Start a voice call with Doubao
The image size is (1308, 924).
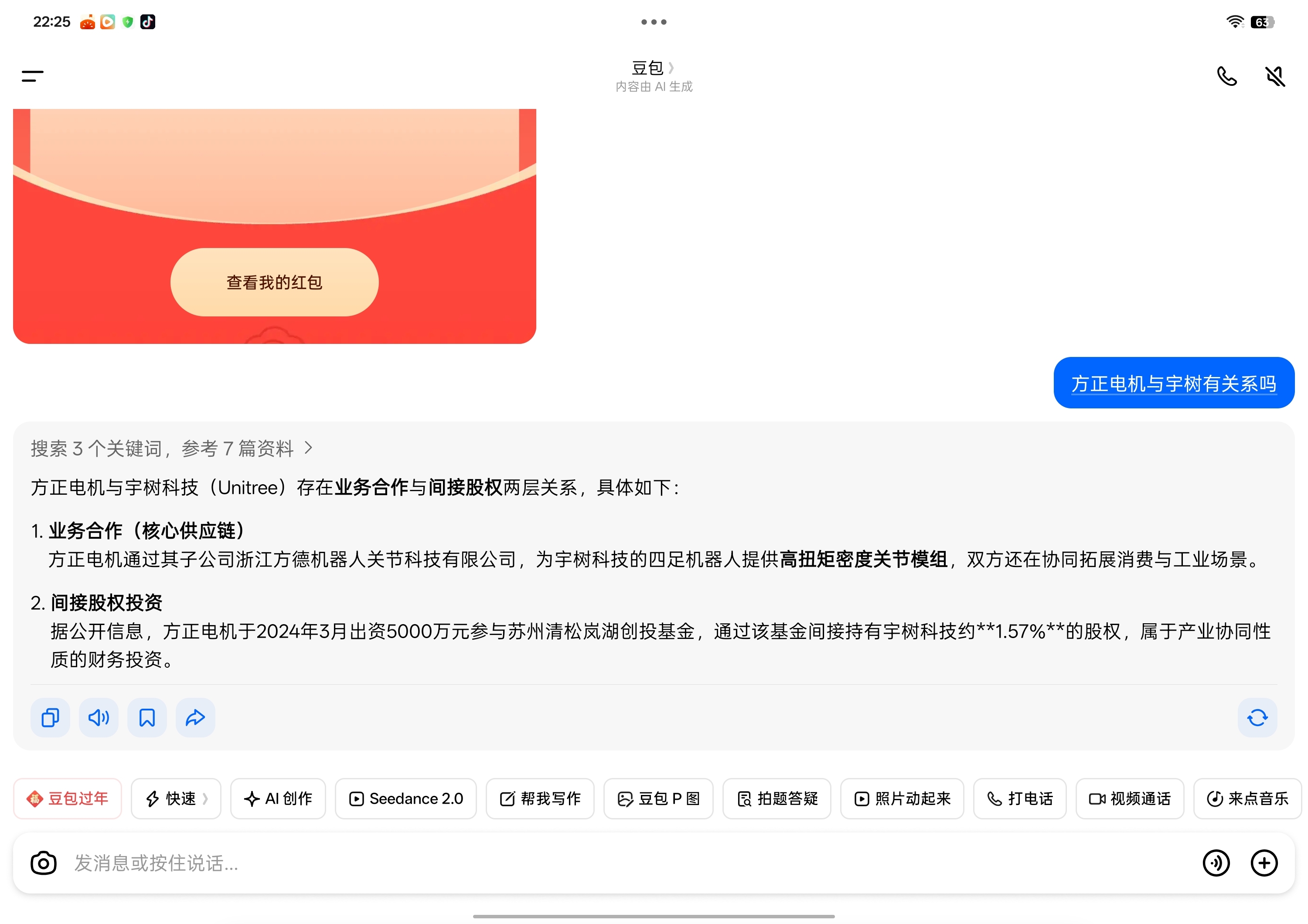point(1226,76)
